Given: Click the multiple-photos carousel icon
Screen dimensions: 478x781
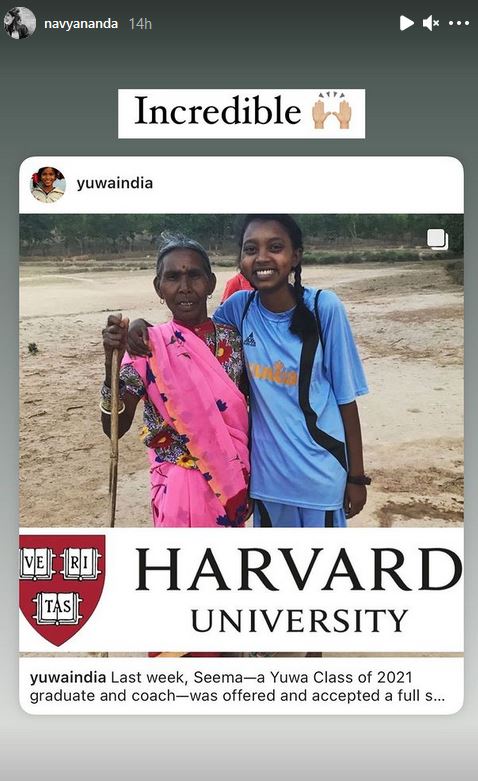Looking at the screenshot, I should (x=438, y=240).
